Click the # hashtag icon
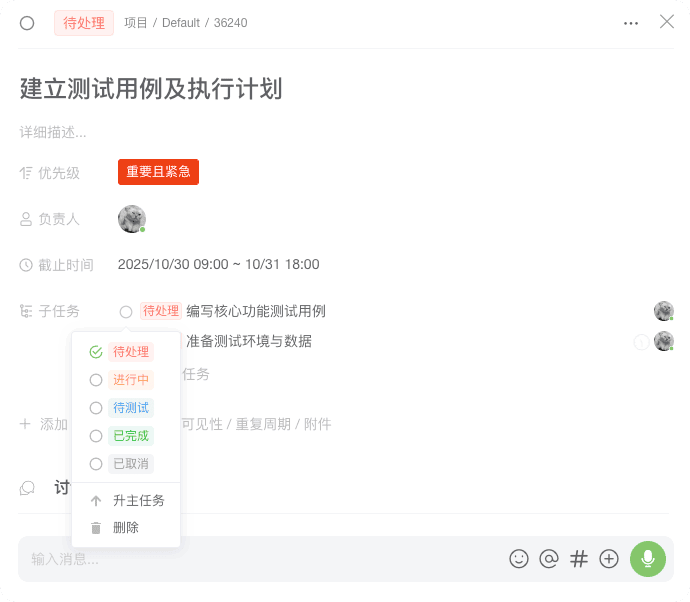This screenshot has width=690, height=602. pos(579,559)
